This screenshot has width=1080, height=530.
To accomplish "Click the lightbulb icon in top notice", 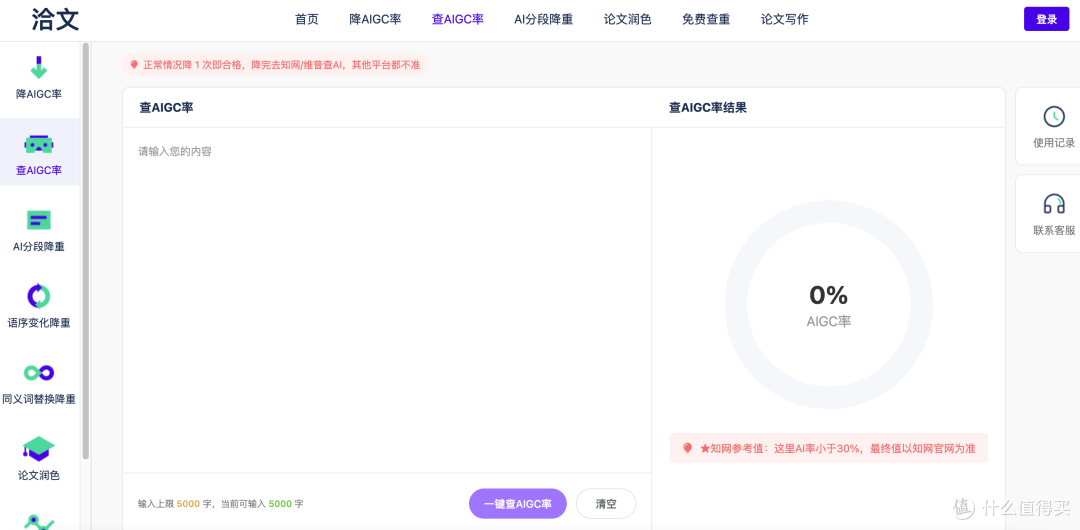I will 134,65.
